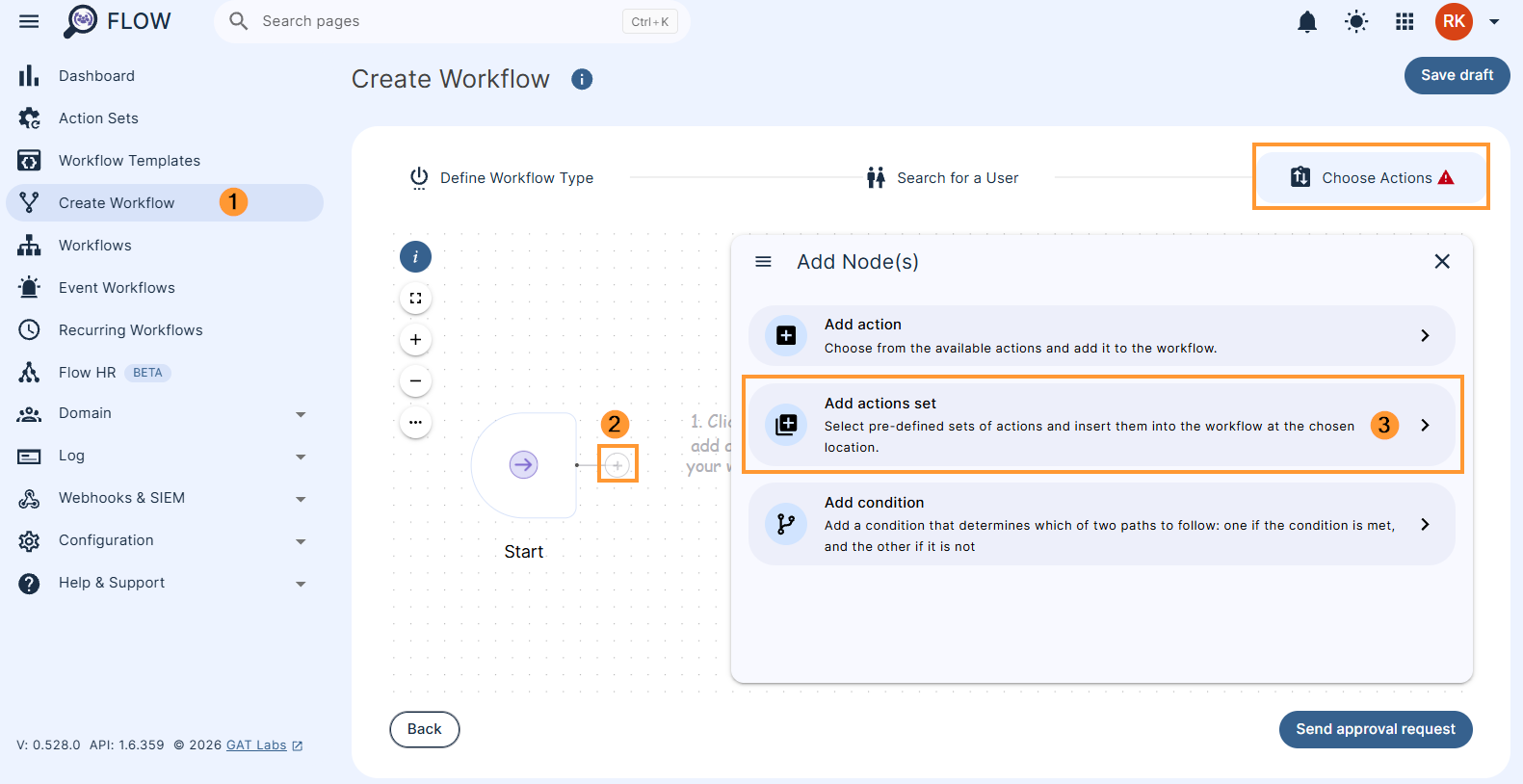Viewport: 1523px width, 784px height.
Task: Open the Add Node(s) panel menu icon
Action: (763, 262)
